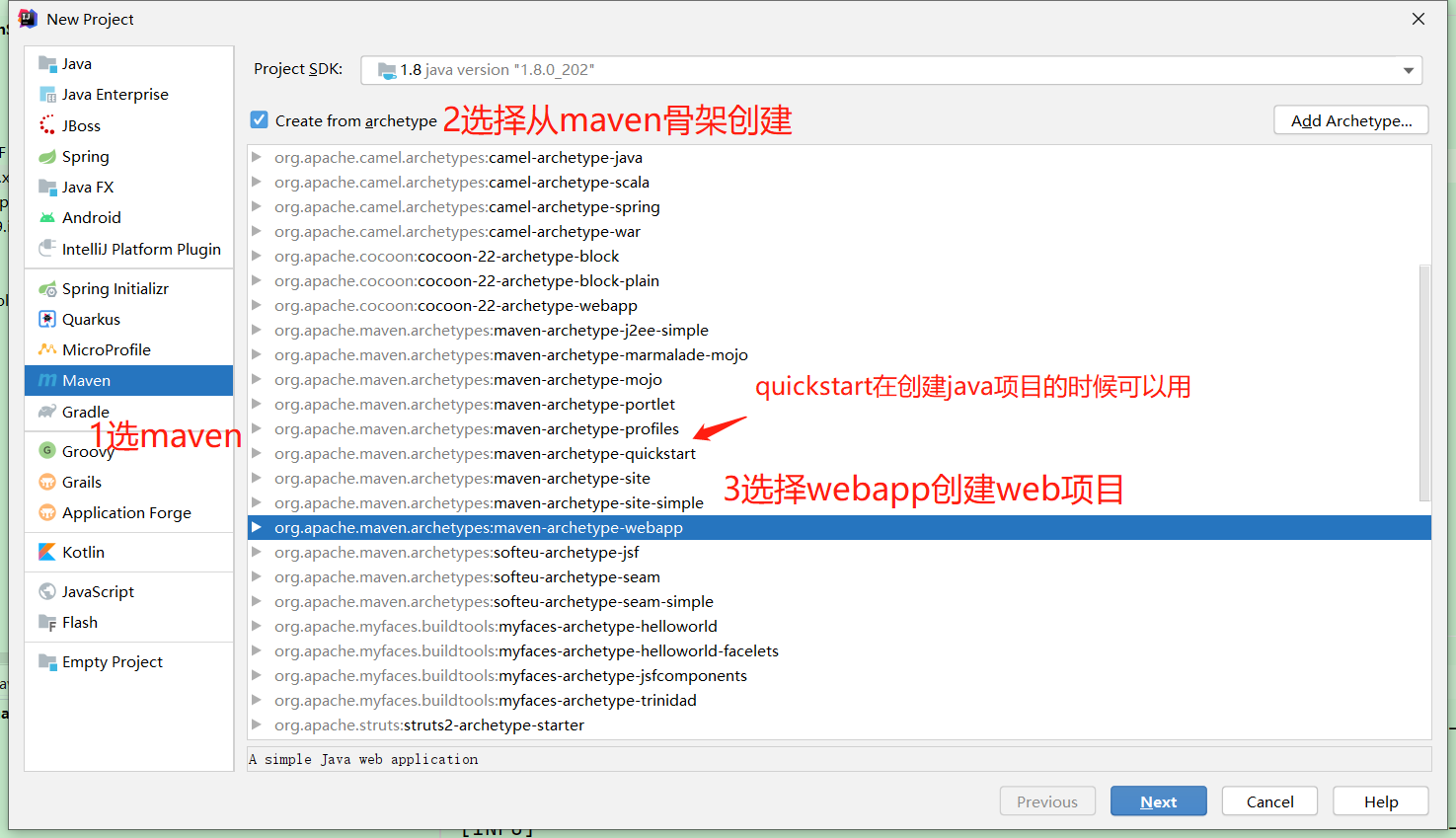Screen dimensions: 1456x838
Task: Expand camel-archetype-scala node
Action: point(257,182)
